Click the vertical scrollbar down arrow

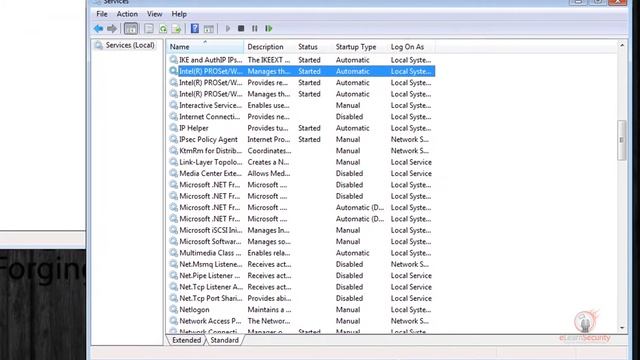pos(622,328)
